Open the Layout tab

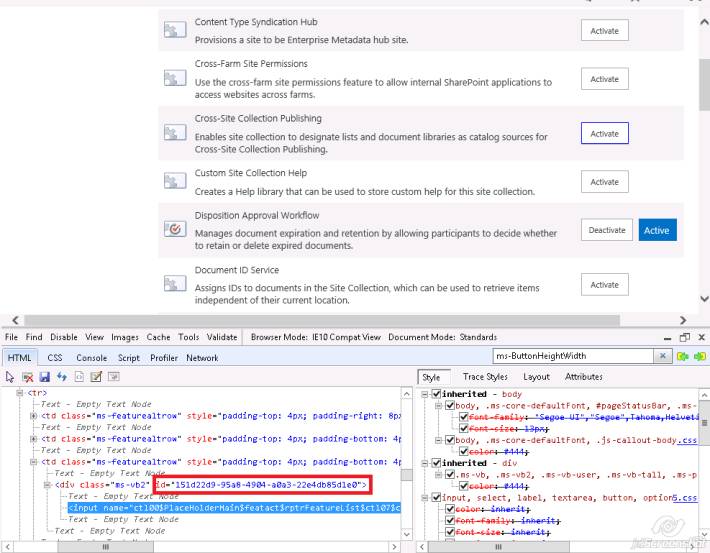[x=536, y=377]
